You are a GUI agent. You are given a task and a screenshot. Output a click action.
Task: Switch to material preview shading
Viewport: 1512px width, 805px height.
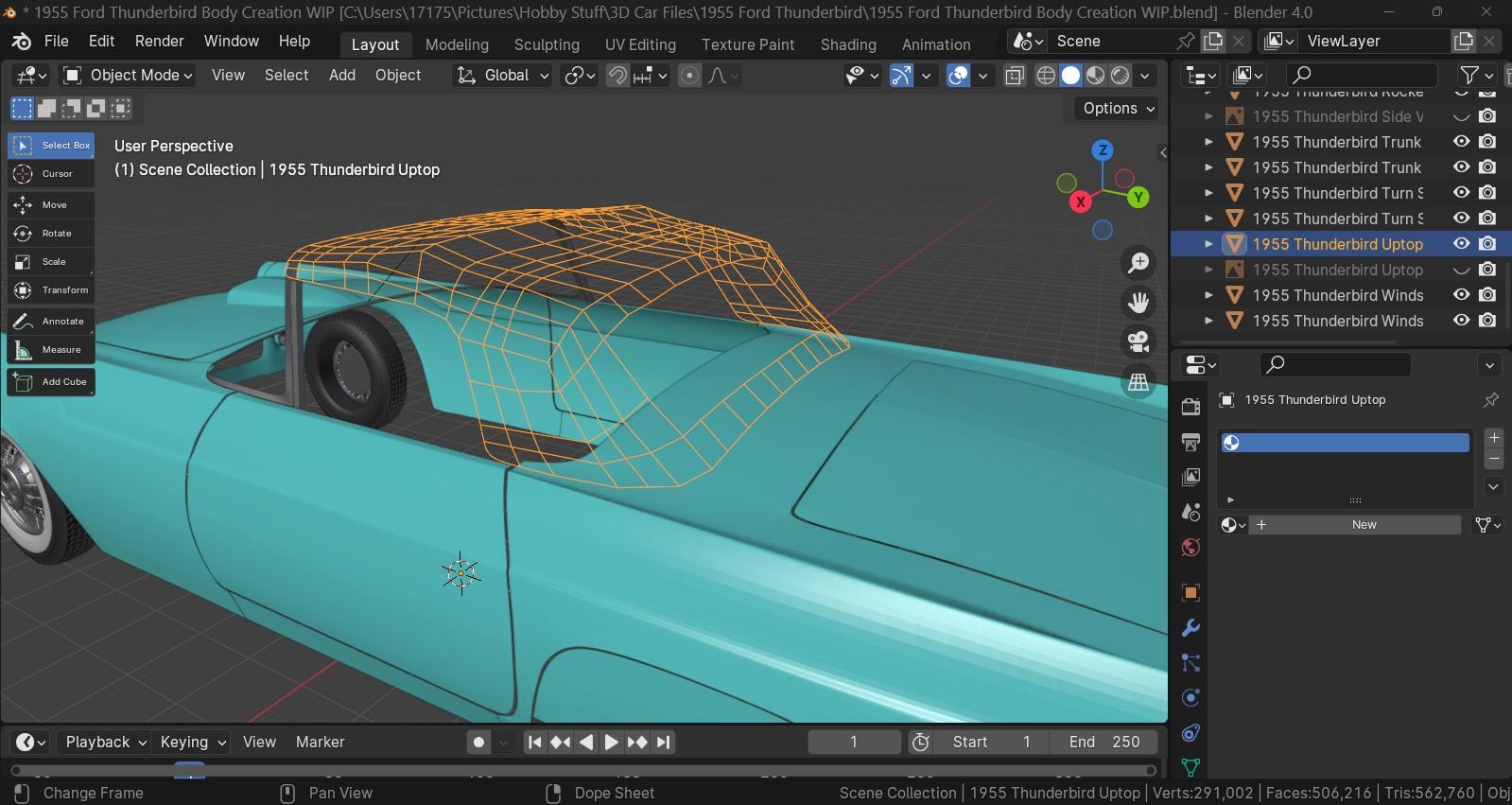(x=1095, y=76)
